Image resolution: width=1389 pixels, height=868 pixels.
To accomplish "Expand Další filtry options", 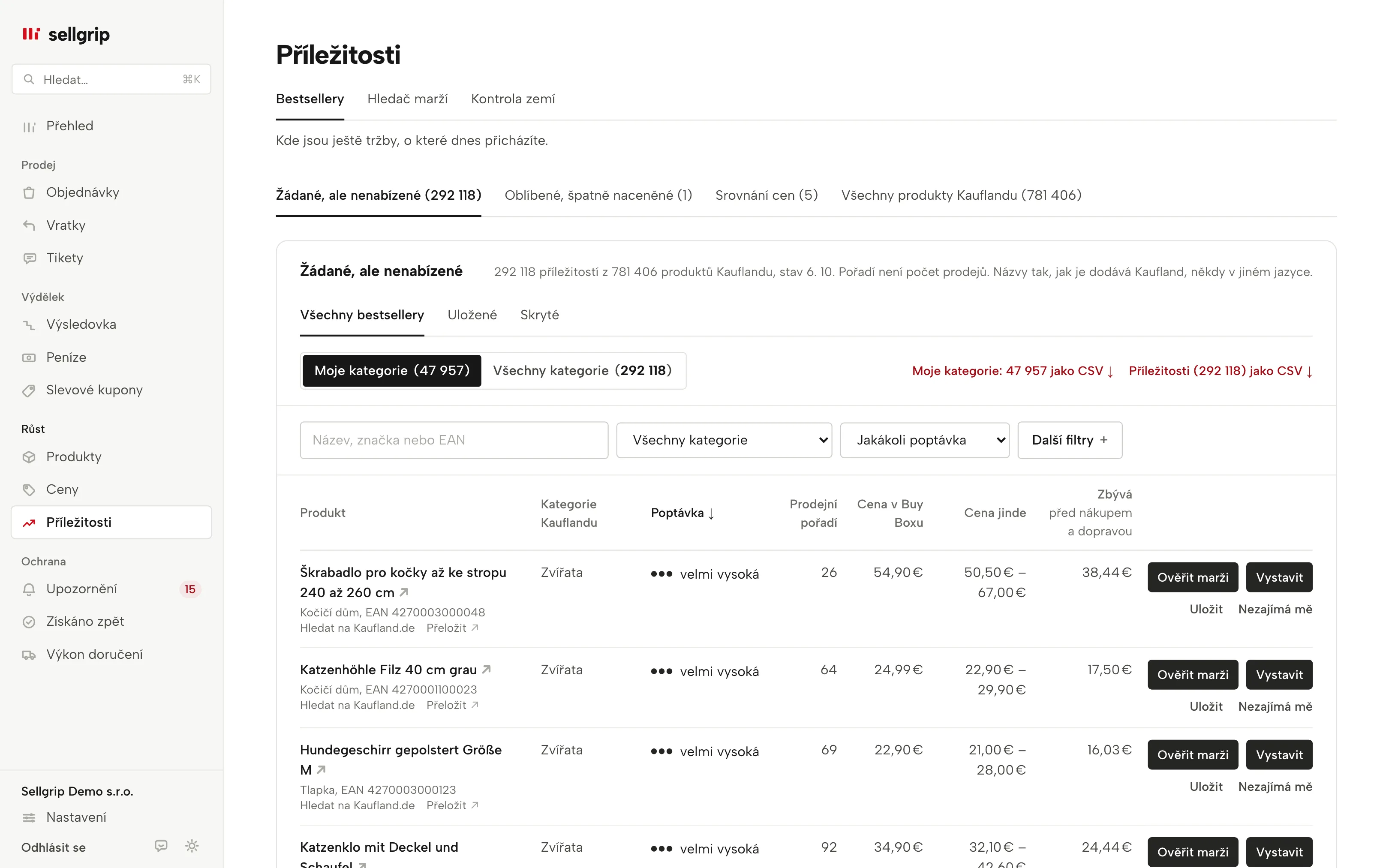I will click(1069, 440).
